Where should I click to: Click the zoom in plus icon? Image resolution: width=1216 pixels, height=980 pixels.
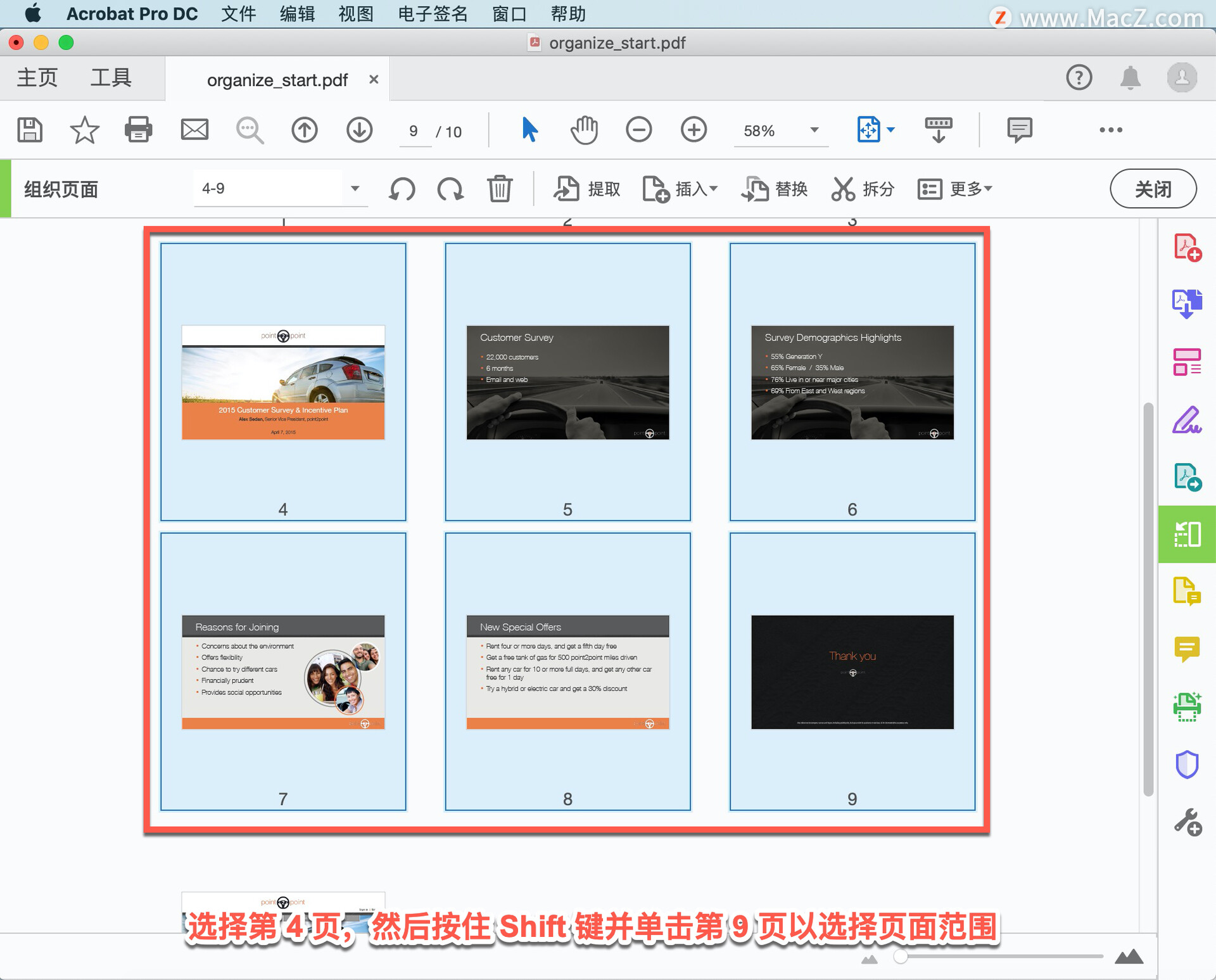(x=693, y=130)
